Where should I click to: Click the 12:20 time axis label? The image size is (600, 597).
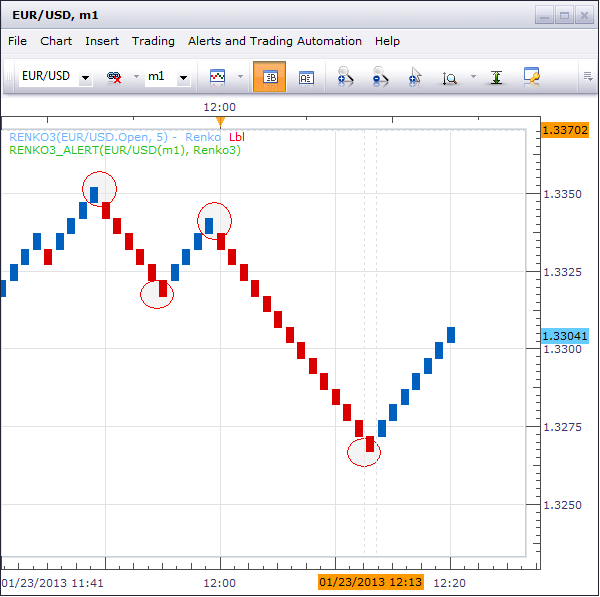[x=449, y=583]
